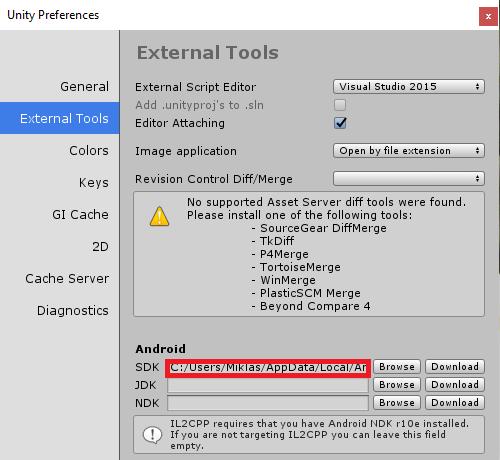Viewport: 500px width, 460px height.
Task: Open the Diagnostics section
Action: click(x=73, y=311)
